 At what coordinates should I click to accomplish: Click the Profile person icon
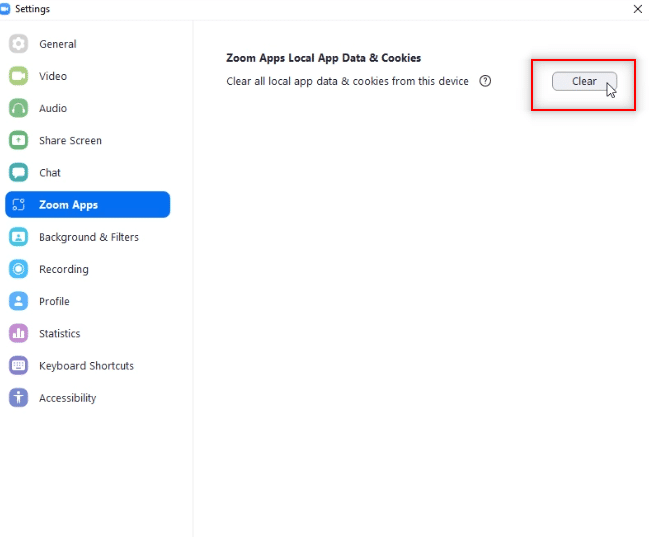[19, 301]
